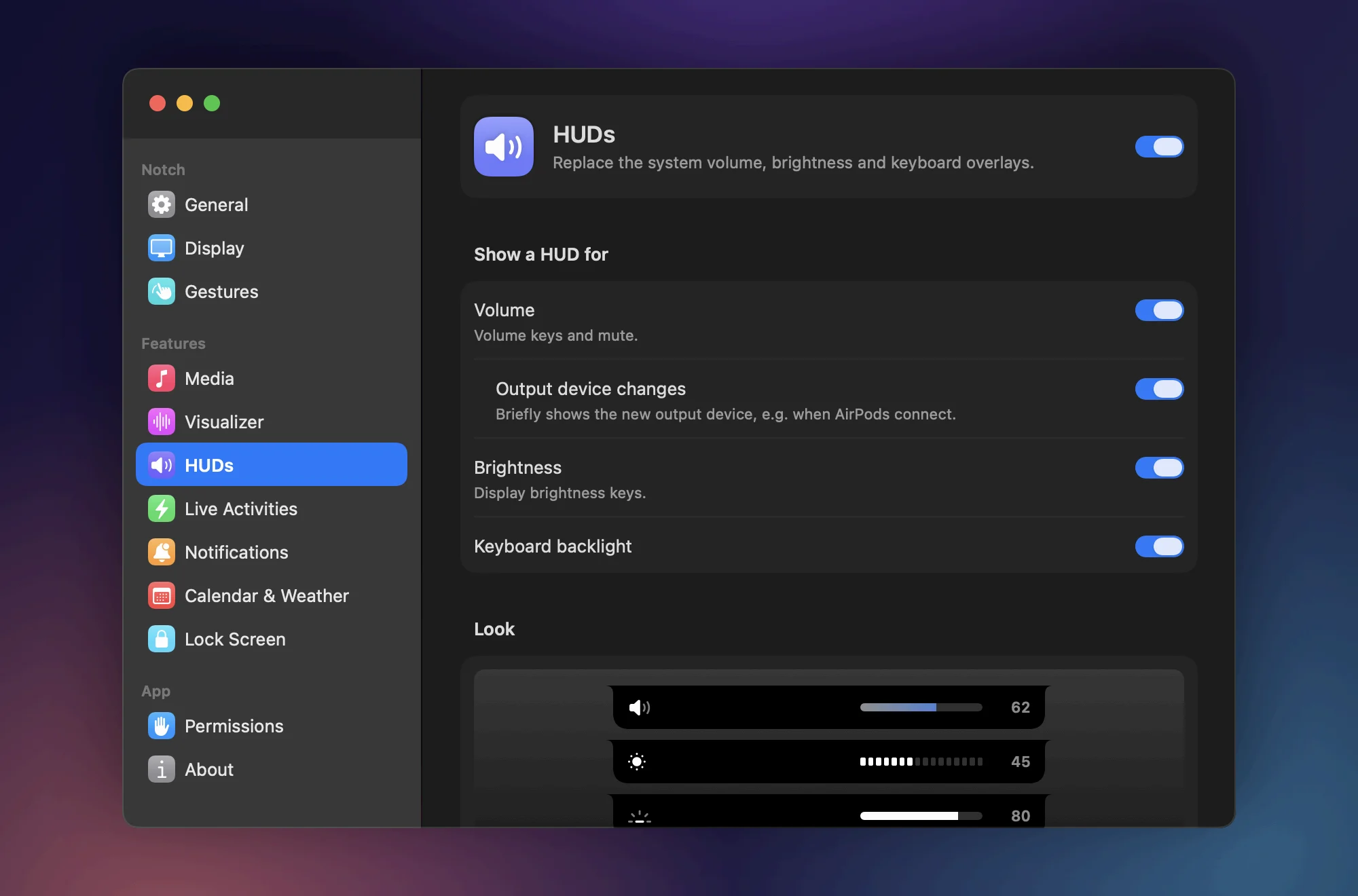
Task: Go to Display settings label
Action: click(215, 248)
